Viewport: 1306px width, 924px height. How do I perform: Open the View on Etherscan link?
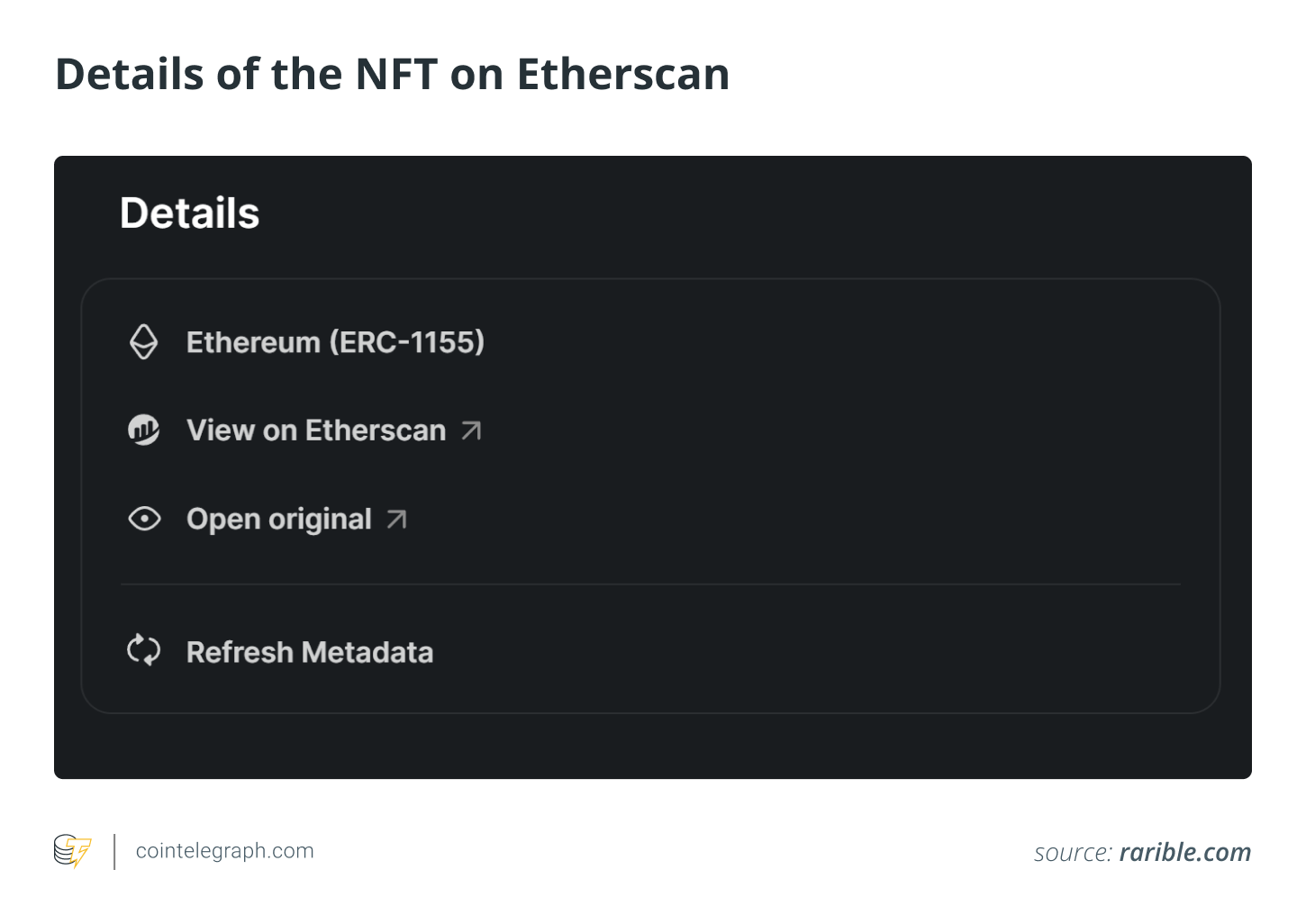point(316,430)
